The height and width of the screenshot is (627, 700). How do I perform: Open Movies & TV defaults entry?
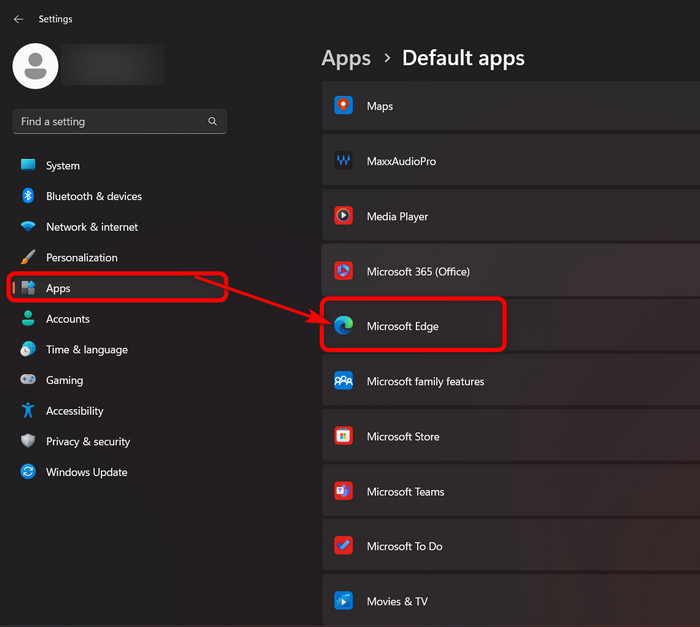[x=511, y=601]
